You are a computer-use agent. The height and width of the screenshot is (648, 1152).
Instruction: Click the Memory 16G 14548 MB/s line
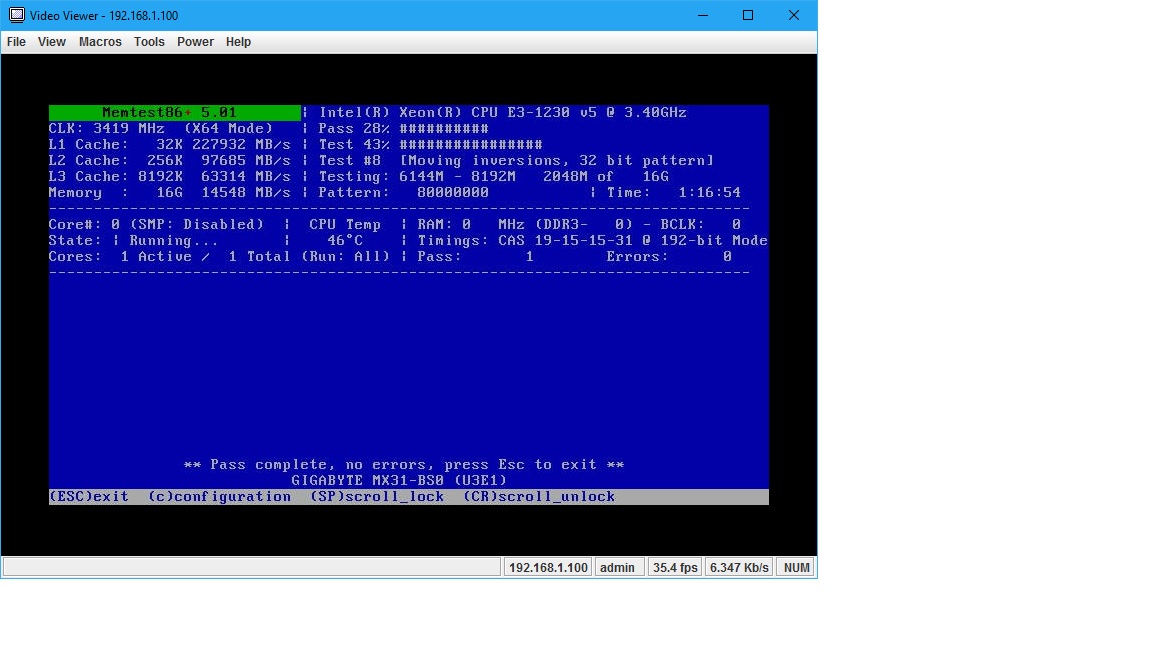pos(170,192)
